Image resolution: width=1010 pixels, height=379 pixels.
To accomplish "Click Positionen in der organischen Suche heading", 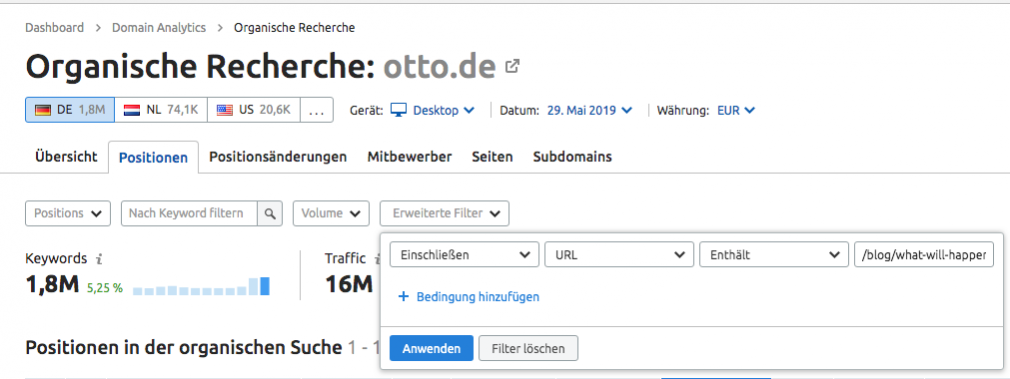I will pos(184,348).
